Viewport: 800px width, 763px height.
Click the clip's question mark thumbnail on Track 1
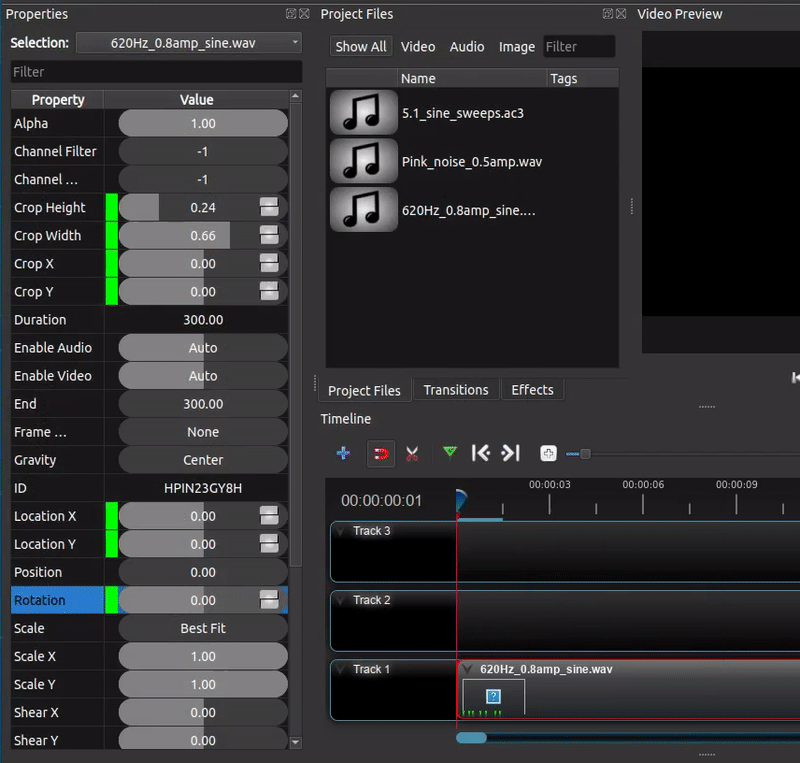click(493, 696)
